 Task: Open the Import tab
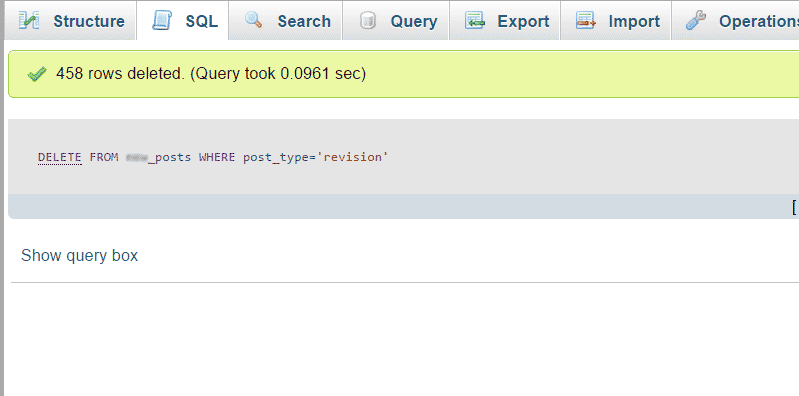(616, 21)
